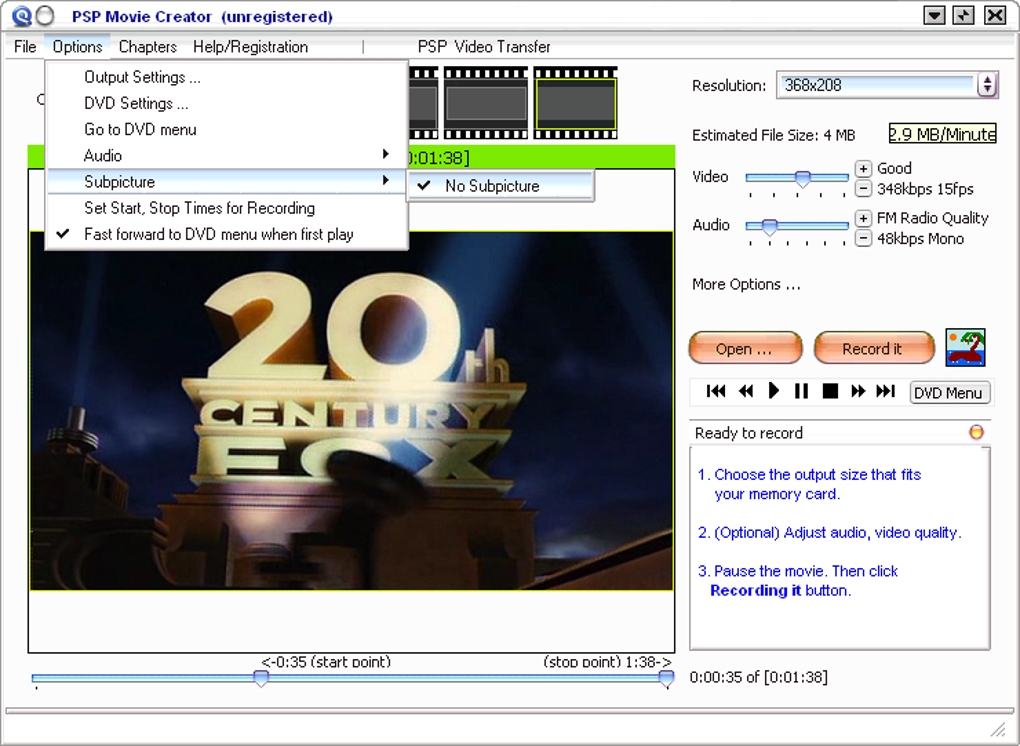The height and width of the screenshot is (746, 1020).
Task: Click the skip to previous chapter button
Action: tap(716, 391)
